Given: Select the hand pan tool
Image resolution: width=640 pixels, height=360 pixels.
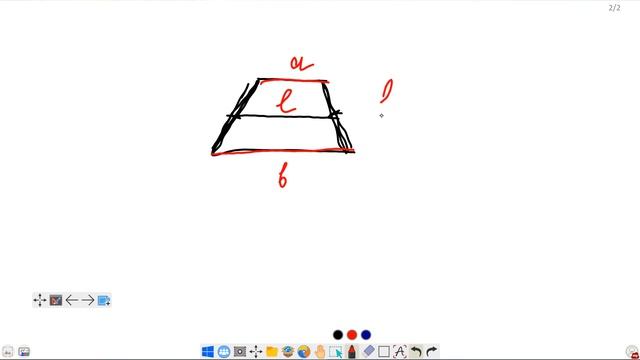Looking at the screenshot, I should click(320, 351).
